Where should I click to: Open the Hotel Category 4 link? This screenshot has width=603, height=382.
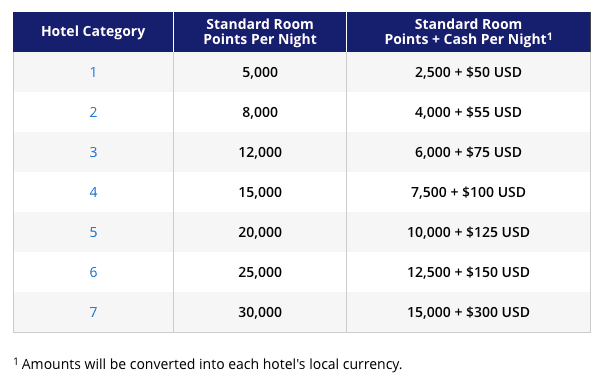click(93, 192)
